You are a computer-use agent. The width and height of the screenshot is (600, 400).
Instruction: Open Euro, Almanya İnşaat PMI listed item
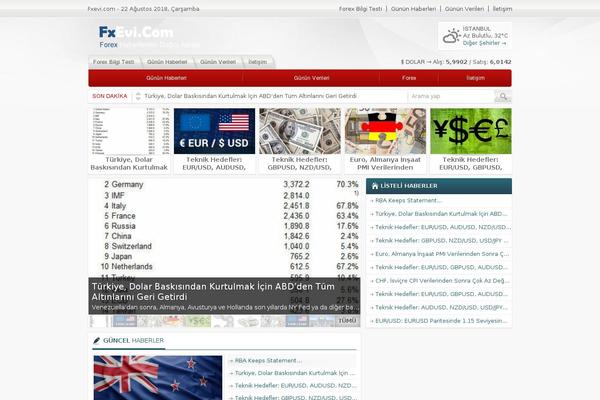pyautogui.click(x=440, y=254)
